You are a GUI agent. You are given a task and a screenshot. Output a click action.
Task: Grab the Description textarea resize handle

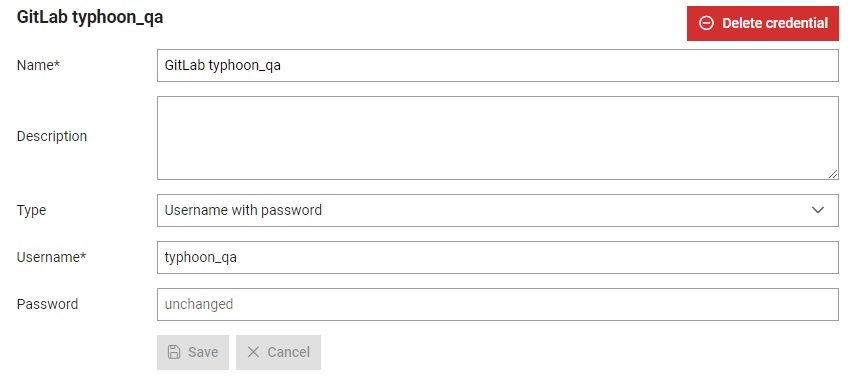(833, 174)
